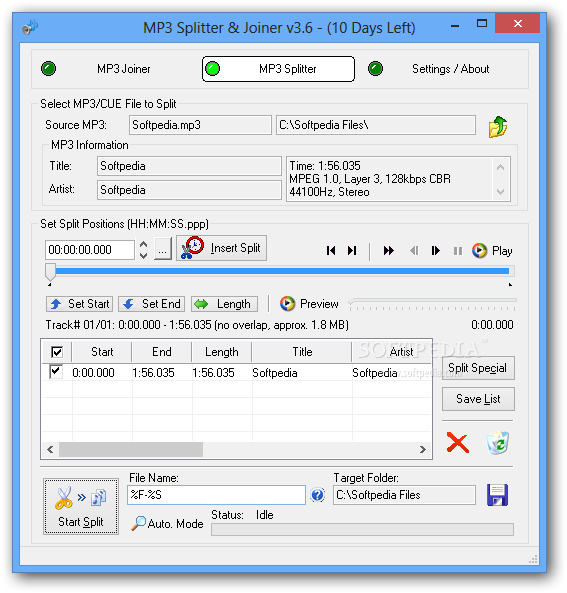The image size is (567, 593).
Task: Click the Insert Split scissors-clock button
Action: tap(221, 248)
